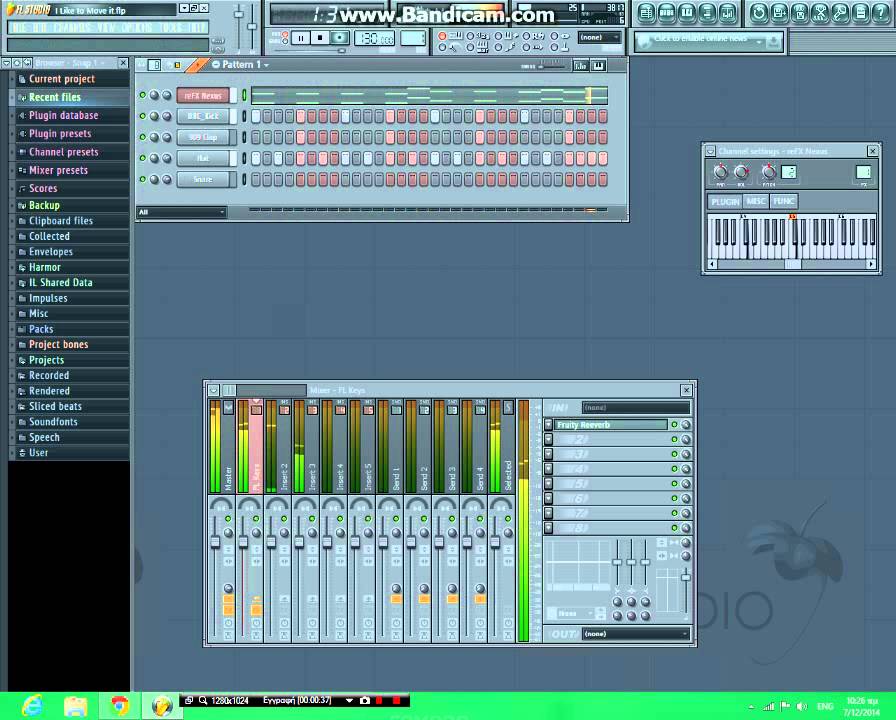Select the reFX Nexus channel button
This screenshot has width=896, height=720.
click(x=203, y=95)
